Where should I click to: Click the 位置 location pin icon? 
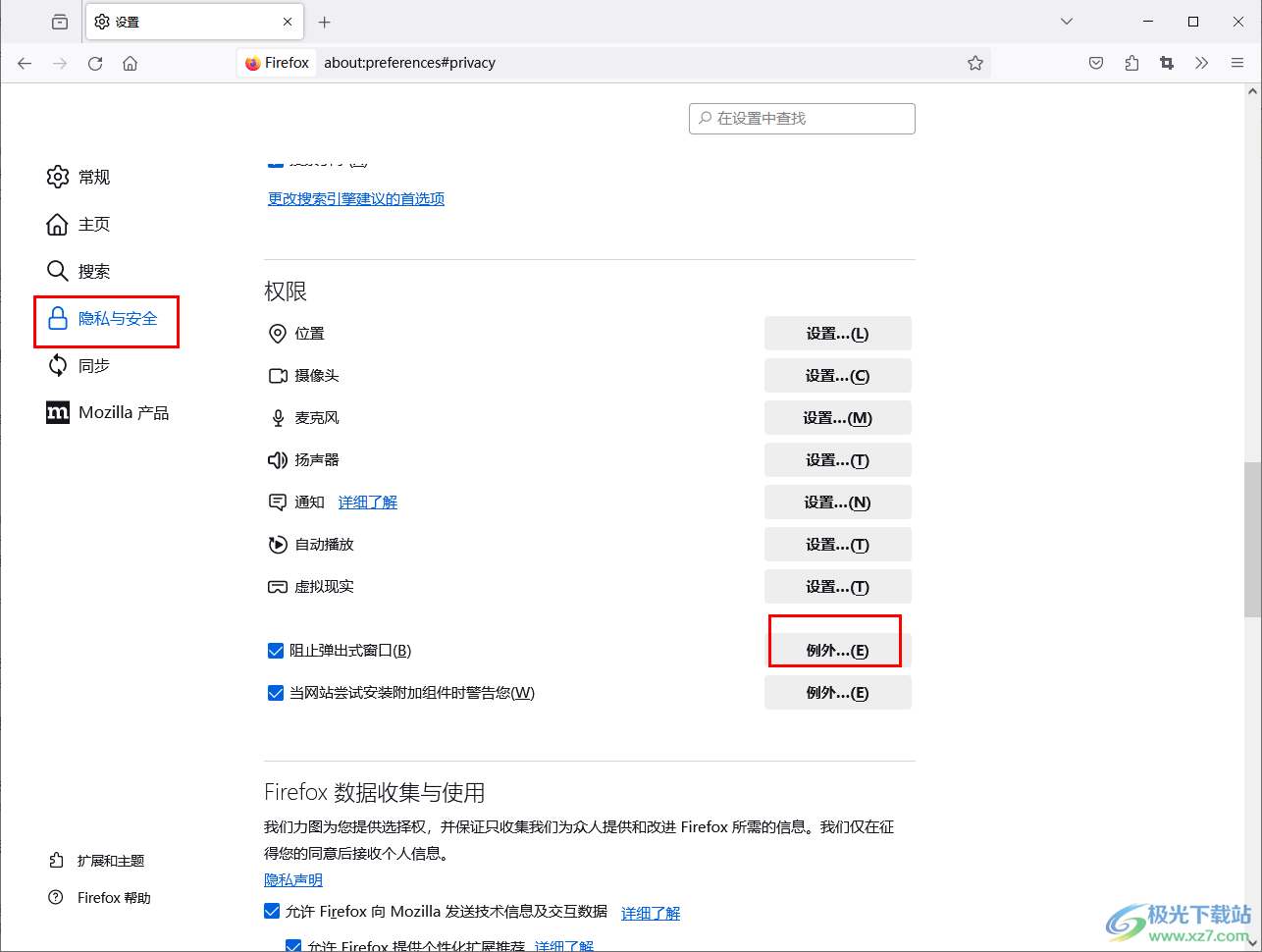point(278,334)
